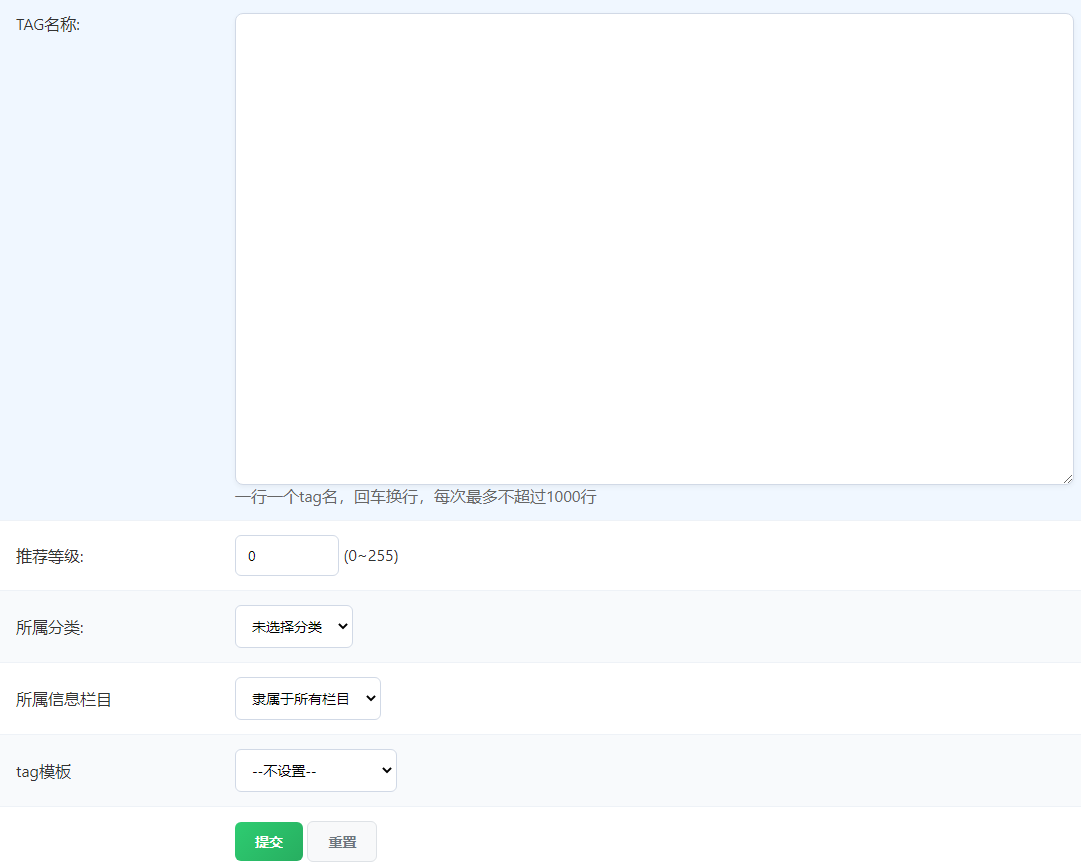Image resolution: width=1081 pixels, height=867 pixels.
Task: Click the textarea resize handle at bottom-right corner
Action: [1068, 477]
